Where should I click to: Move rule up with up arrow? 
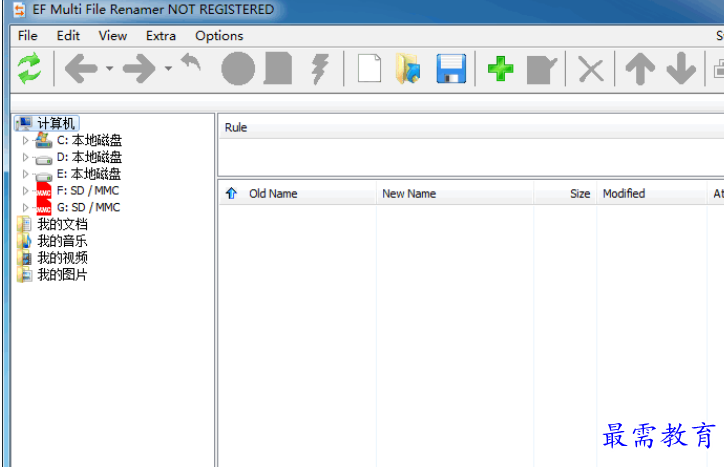tap(640, 69)
